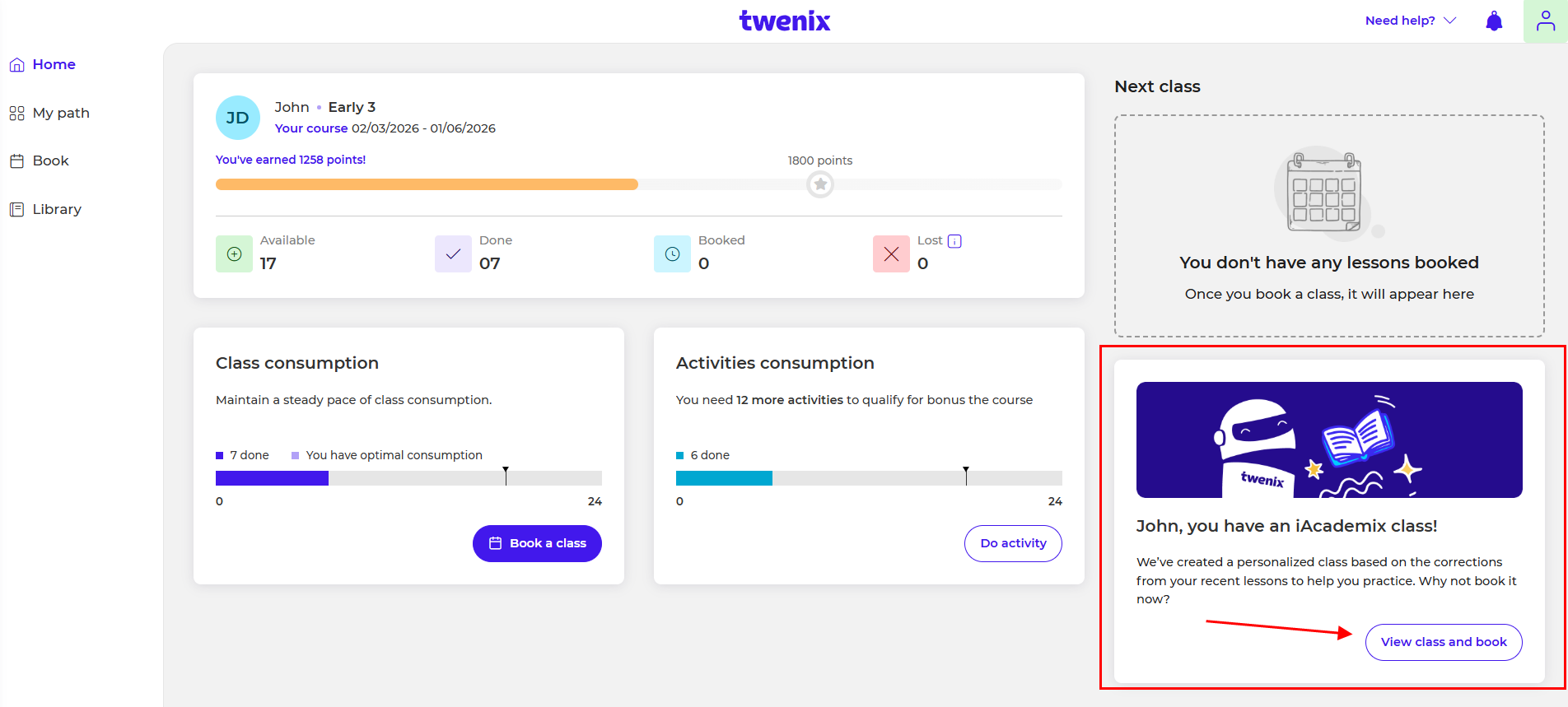Click the red Lost X icon

tap(891, 253)
